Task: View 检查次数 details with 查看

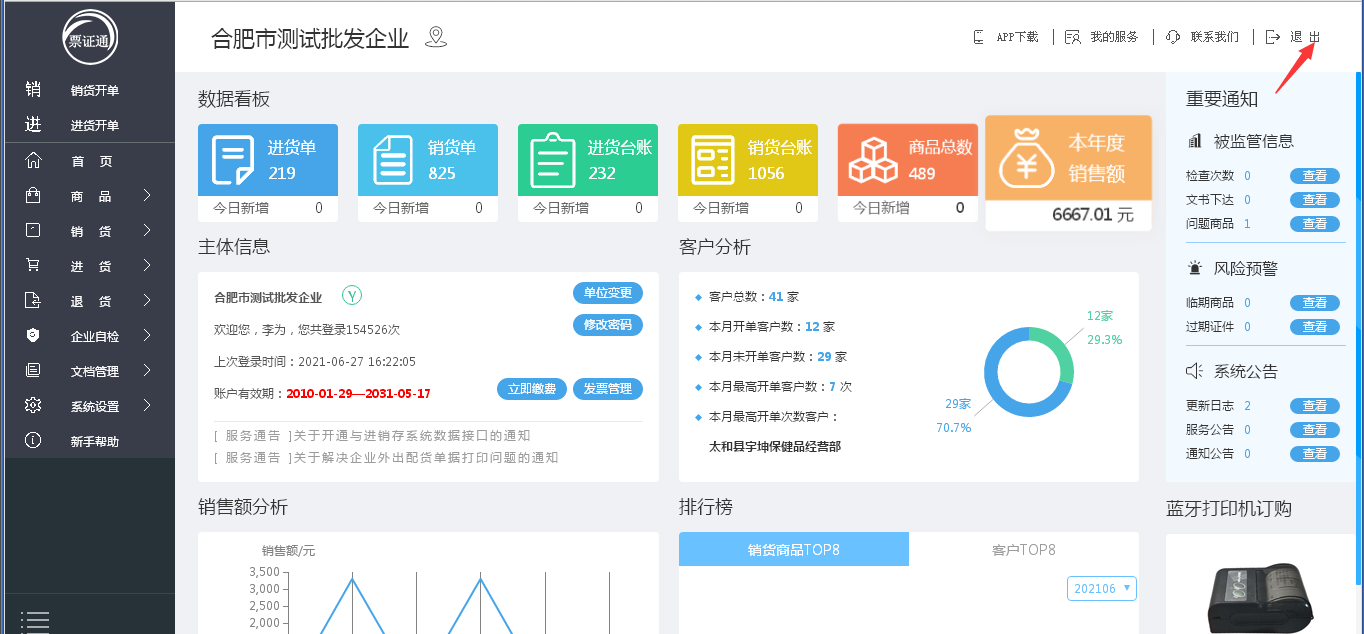Action: click(1315, 176)
